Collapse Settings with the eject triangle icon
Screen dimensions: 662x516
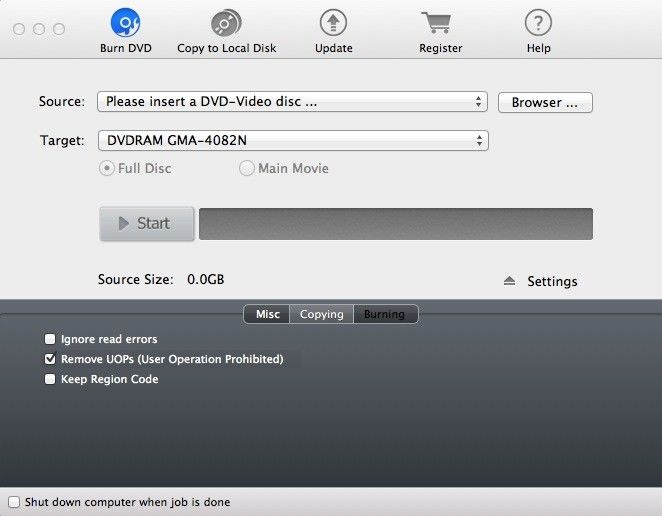point(510,281)
